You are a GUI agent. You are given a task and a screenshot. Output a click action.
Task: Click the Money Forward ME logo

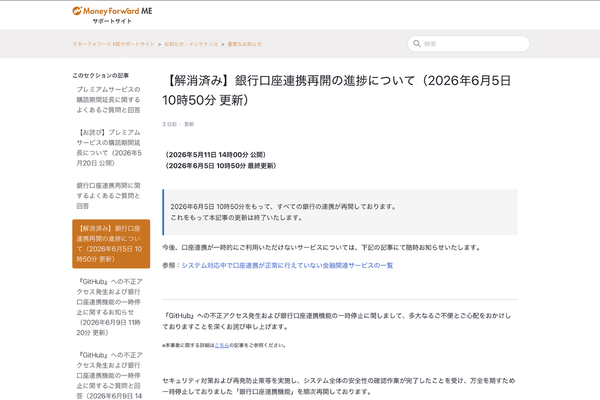(x=112, y=11)
